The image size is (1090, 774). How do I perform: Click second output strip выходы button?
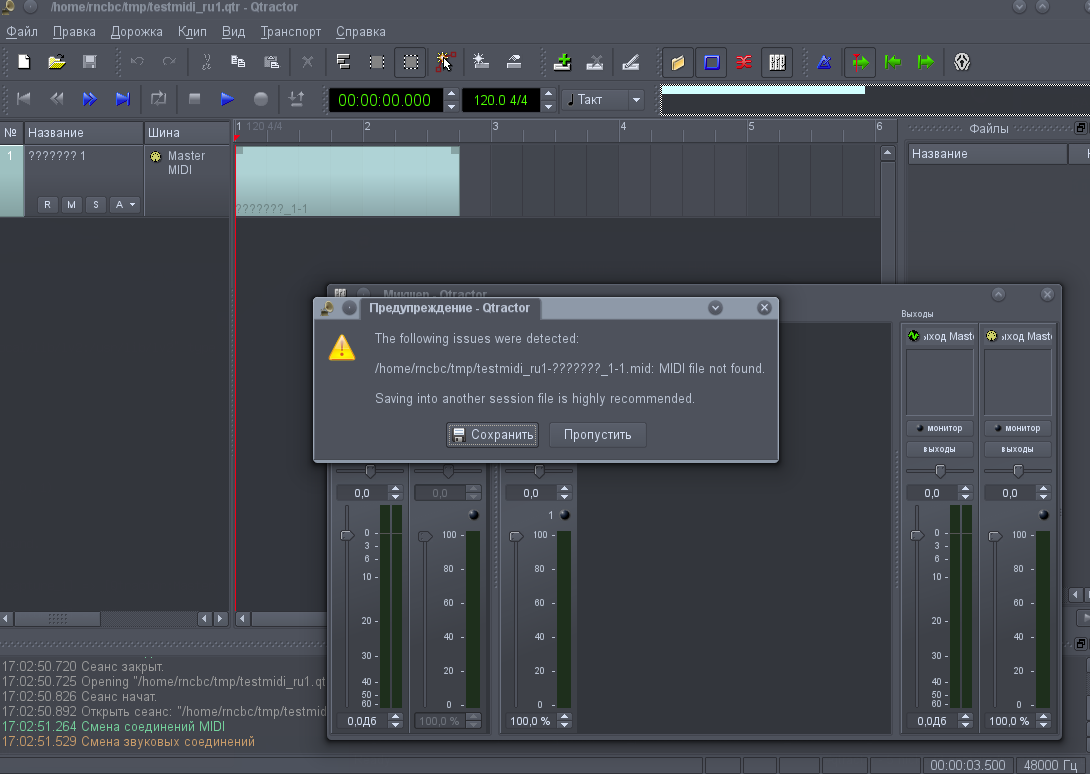1018,449
